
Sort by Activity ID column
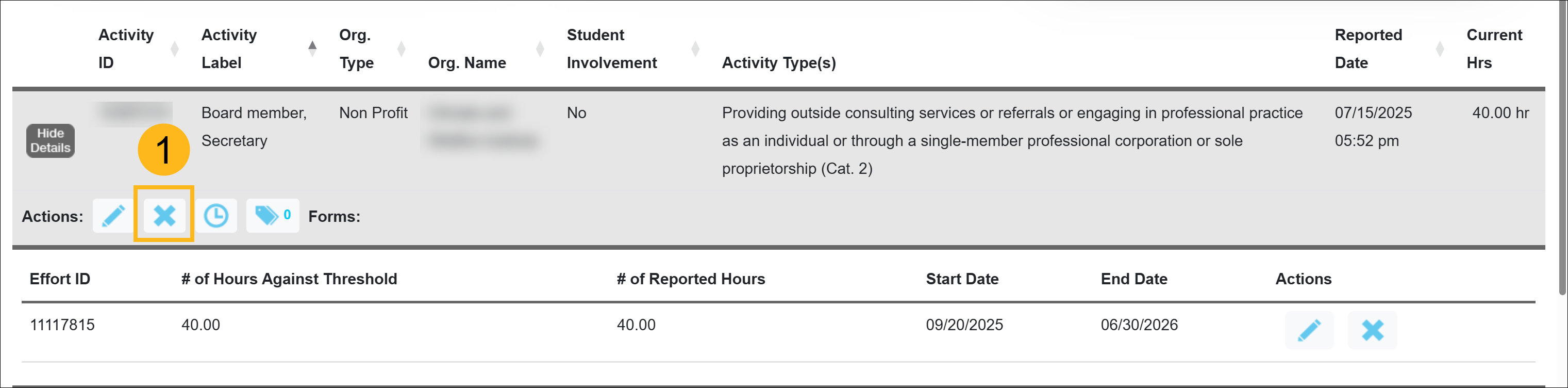(x=126, y=48)
